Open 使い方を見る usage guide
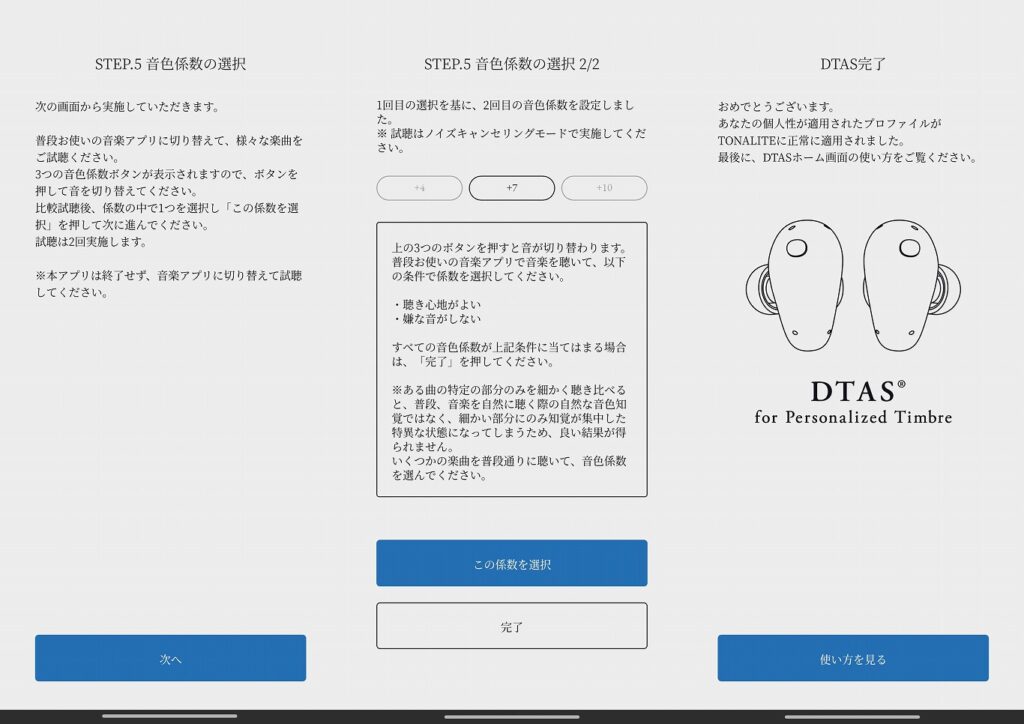1024x724 pixels. [x=852, y=658]
